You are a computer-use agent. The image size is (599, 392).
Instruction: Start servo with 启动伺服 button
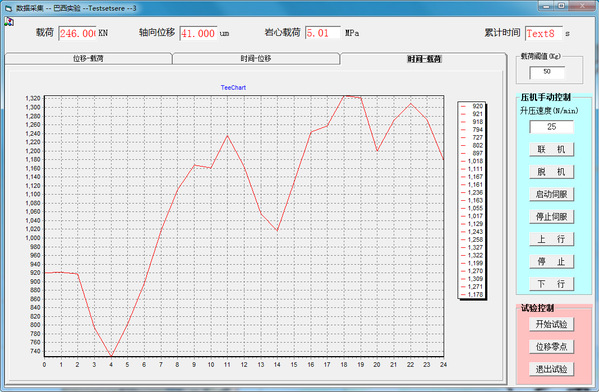[551, 194]
